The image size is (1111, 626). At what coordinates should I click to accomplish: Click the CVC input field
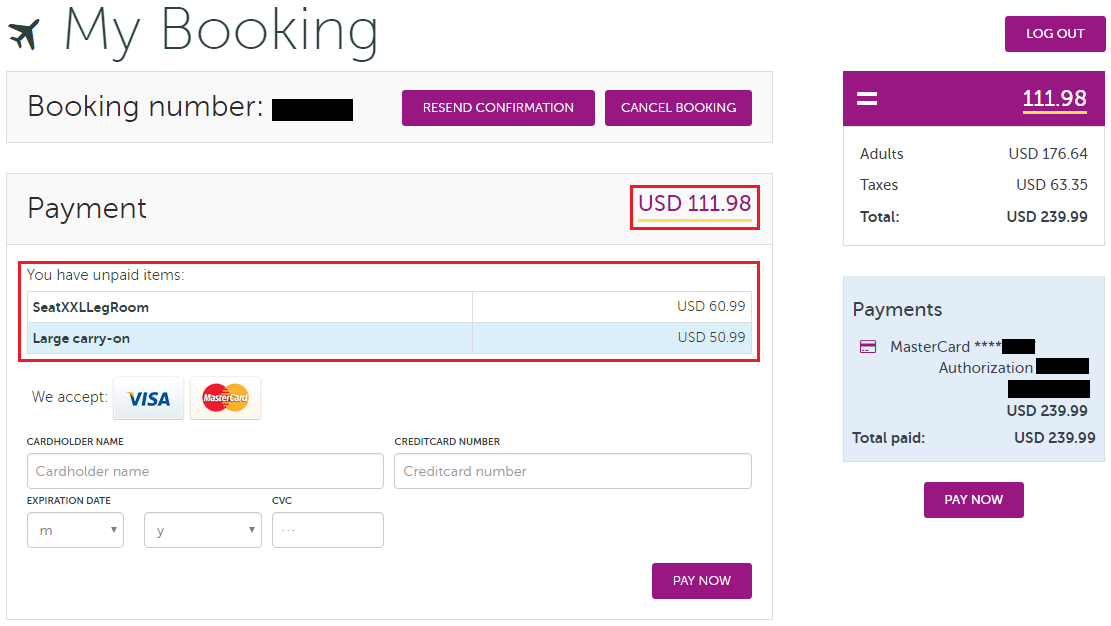tap(327, 530)
